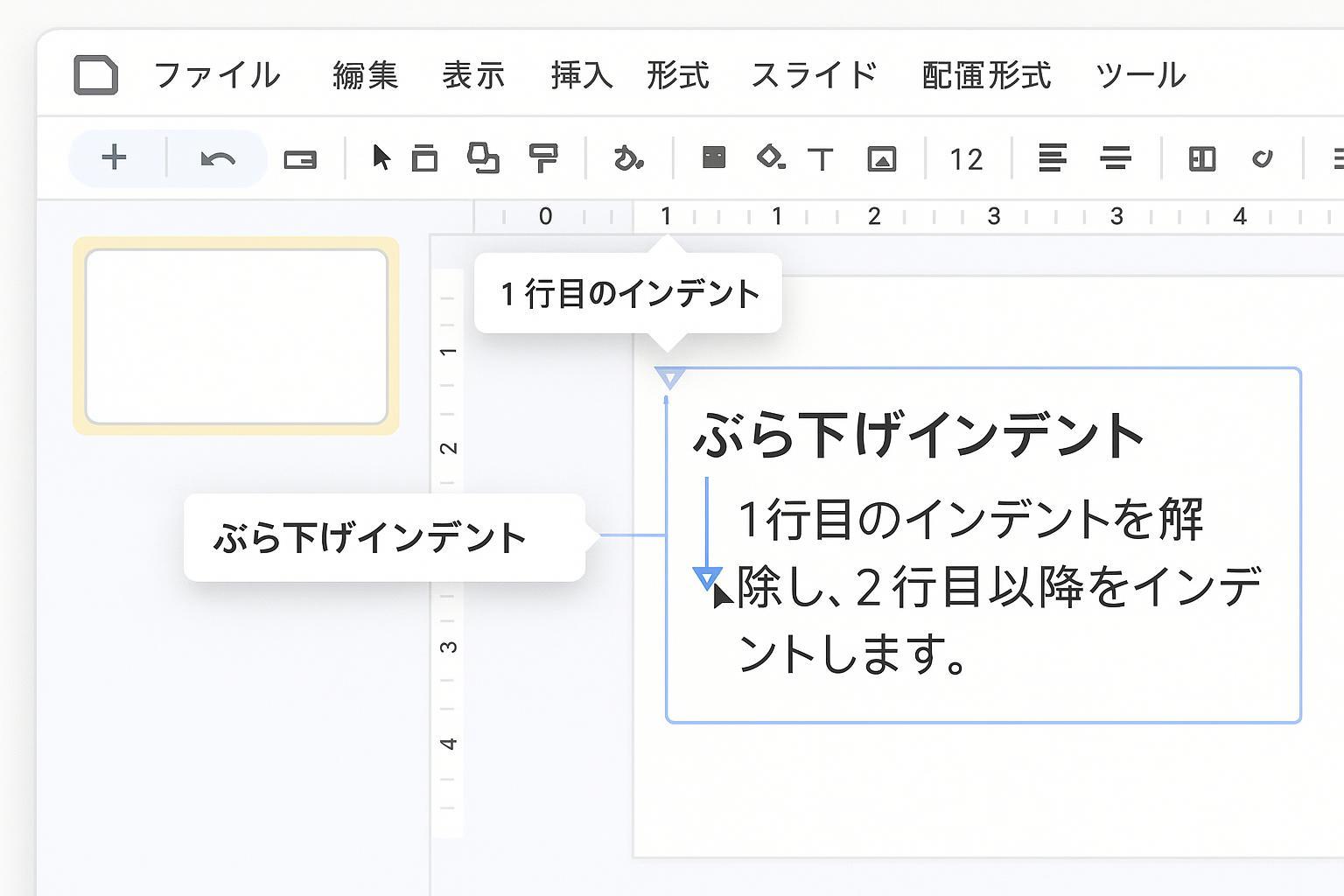The width and height of the screenshot is (1344, 896).
Task: Click the hanging indent triangle marker in the text box
Action: (707, 578)
